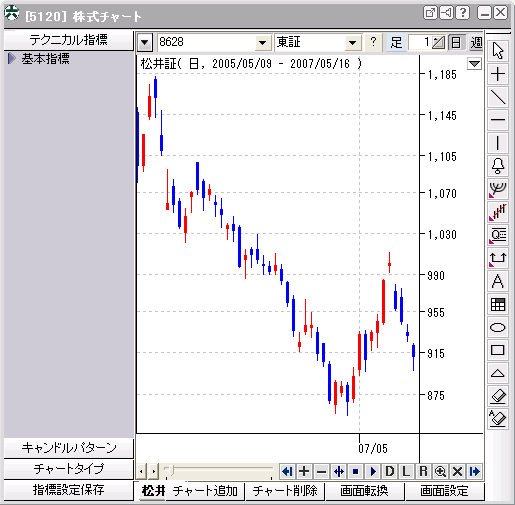Click 画面転換 button
The image size is (515, 505).
(365, 491)
